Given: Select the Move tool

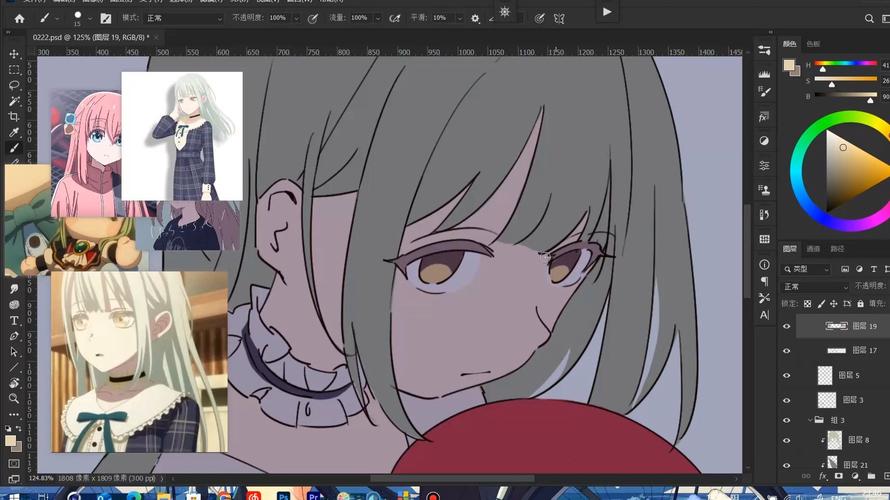Looking at the screenshot, I should coord(14,54).
